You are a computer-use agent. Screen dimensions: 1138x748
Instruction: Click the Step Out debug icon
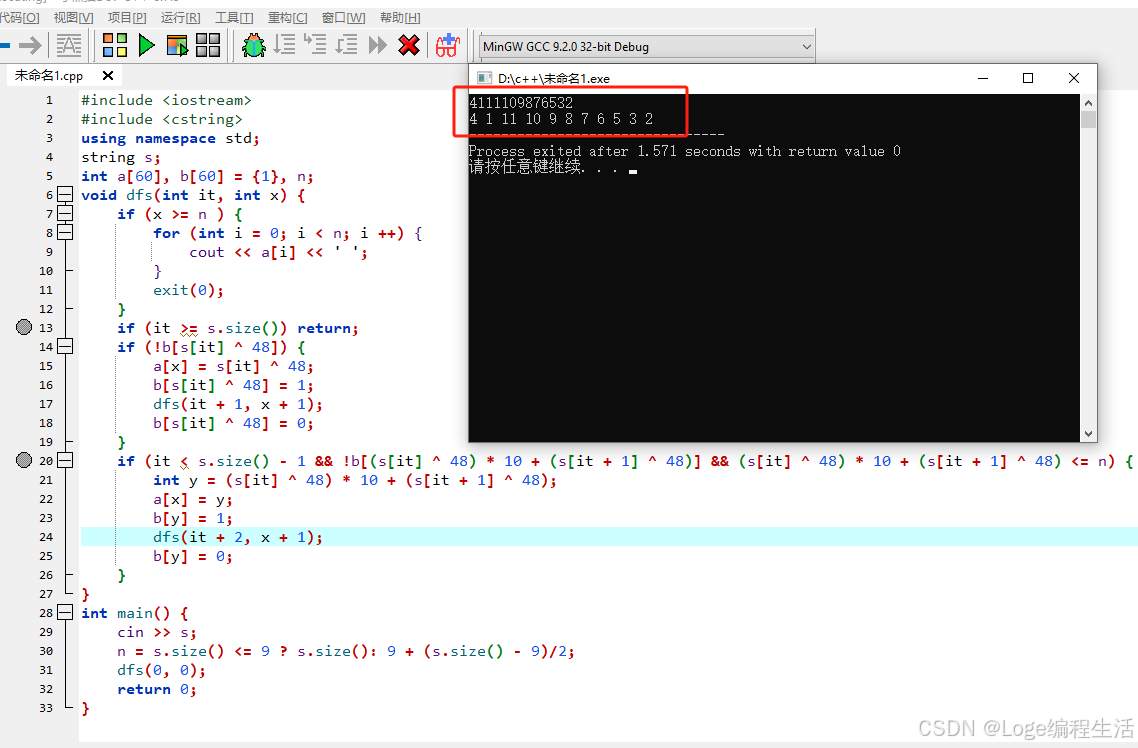coord(346,46)
